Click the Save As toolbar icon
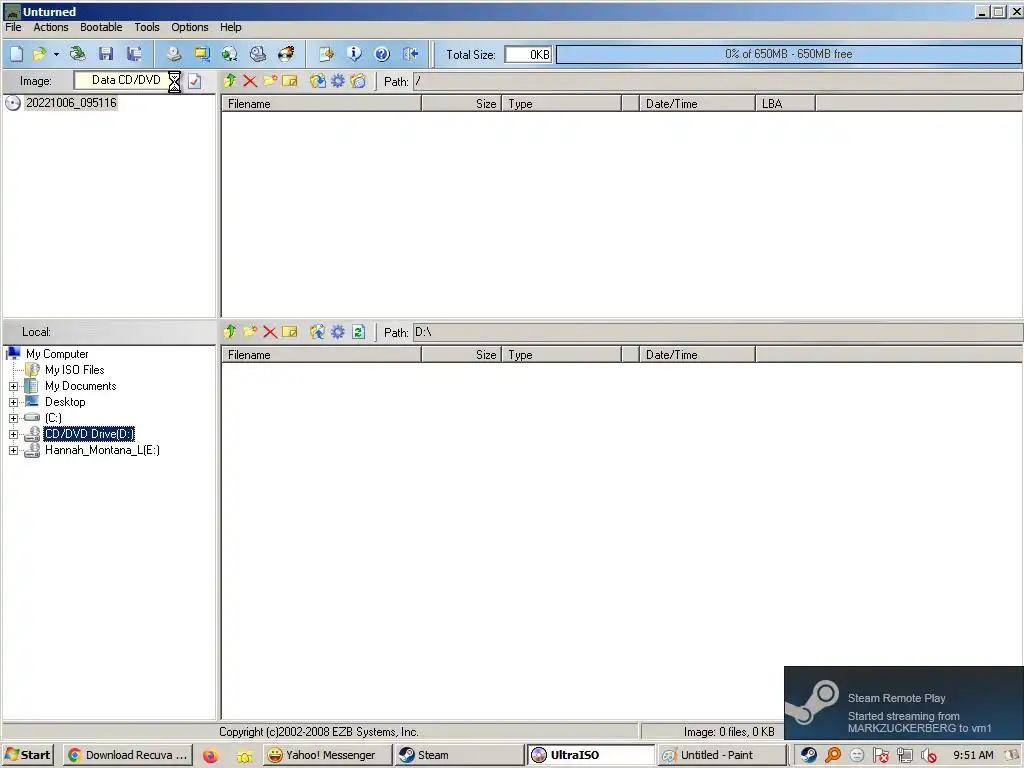This screenshot has width=1024, height=768. click(134, 54)
